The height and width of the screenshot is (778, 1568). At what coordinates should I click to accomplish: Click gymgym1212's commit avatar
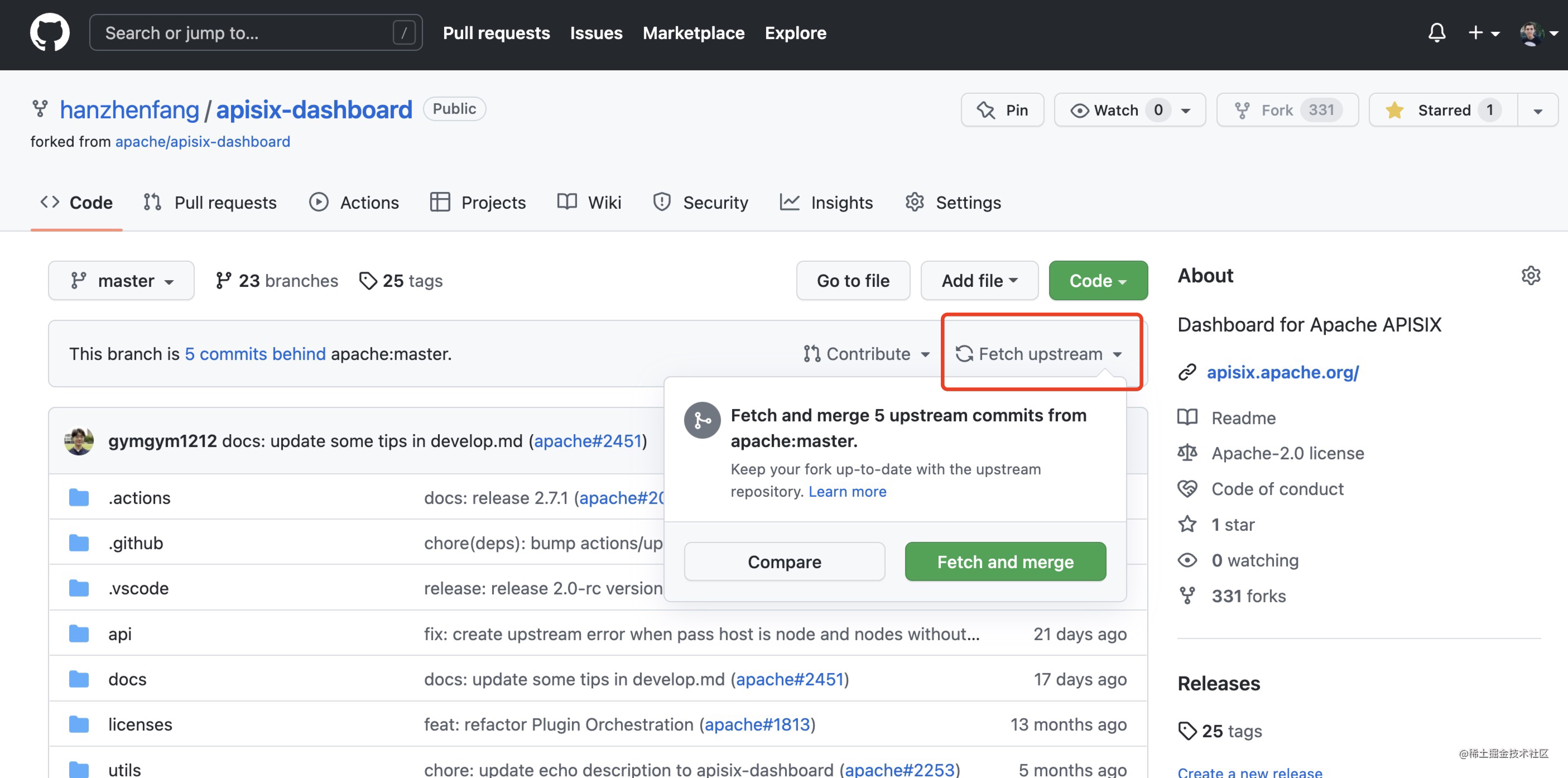(79, 441)
